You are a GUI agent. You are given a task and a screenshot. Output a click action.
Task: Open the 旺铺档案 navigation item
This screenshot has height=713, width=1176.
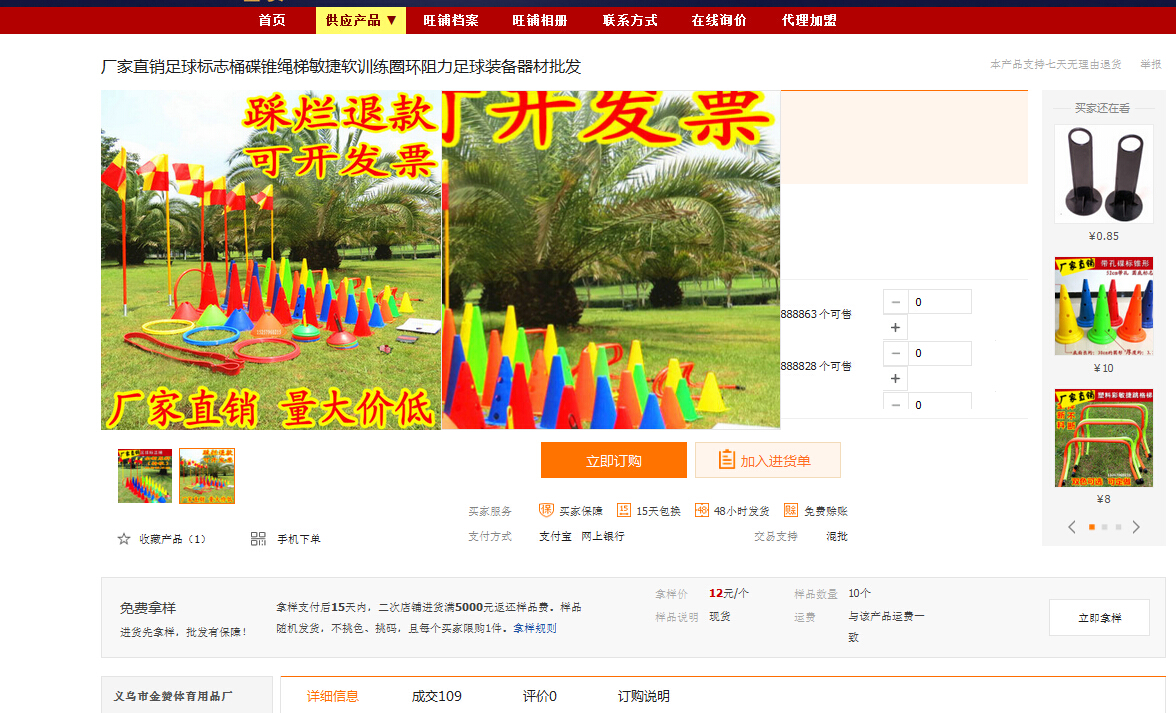click(451, 20)
